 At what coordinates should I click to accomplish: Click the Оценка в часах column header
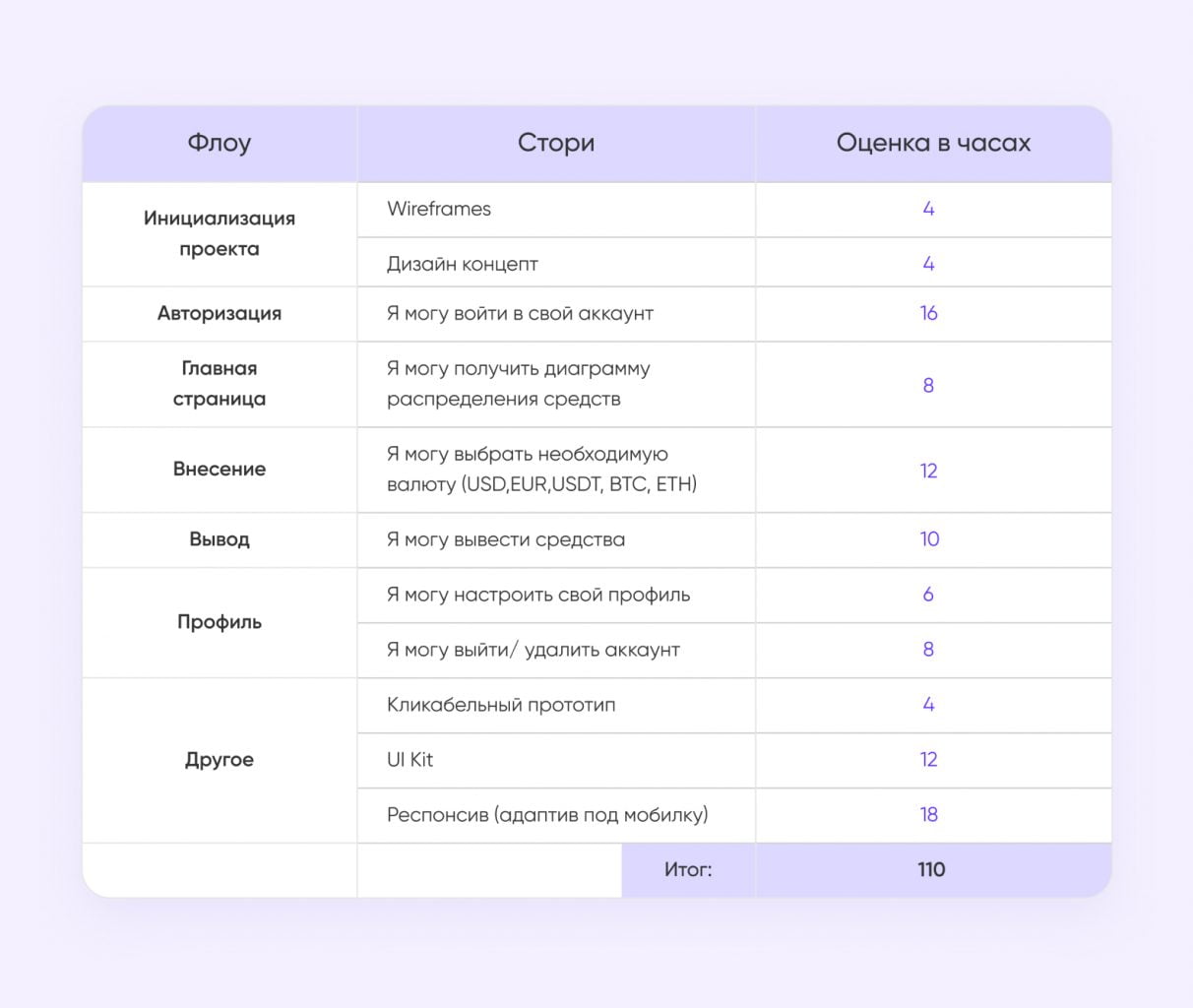pyautogui.click(x=933, y=144)
